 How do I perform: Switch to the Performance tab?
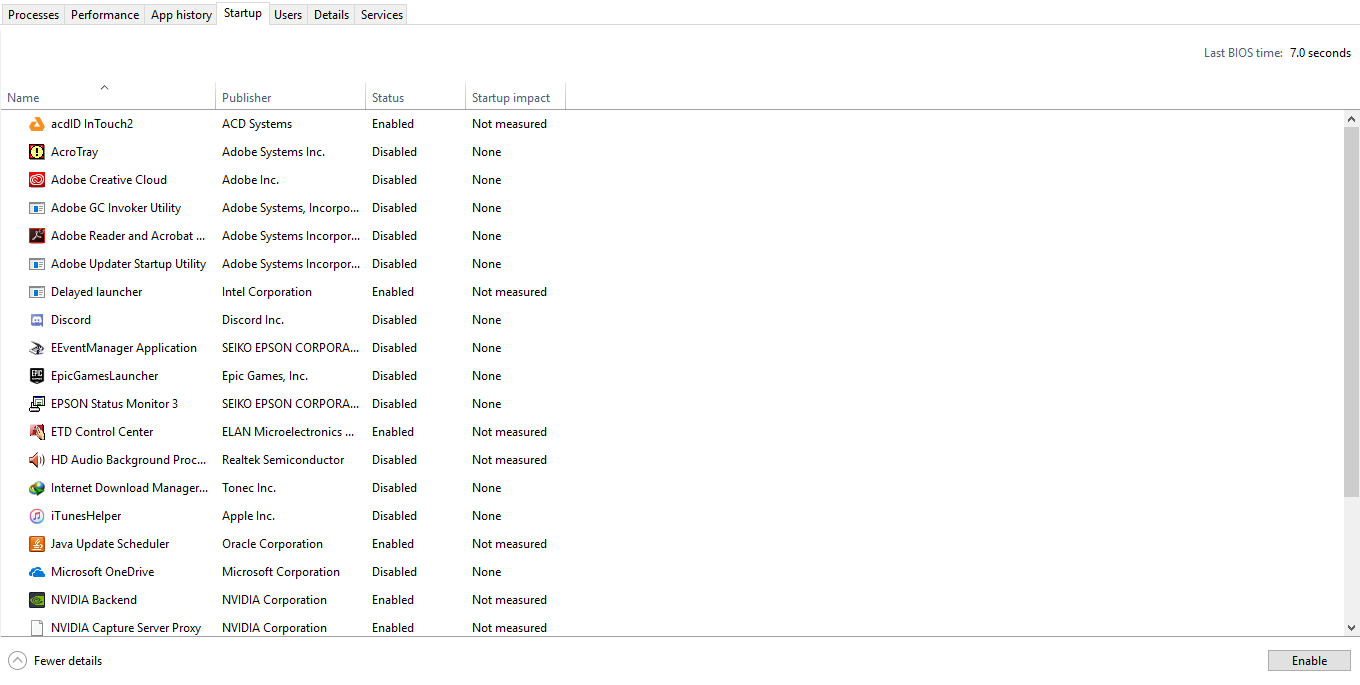pyautogui.click(x=105, y=15)
